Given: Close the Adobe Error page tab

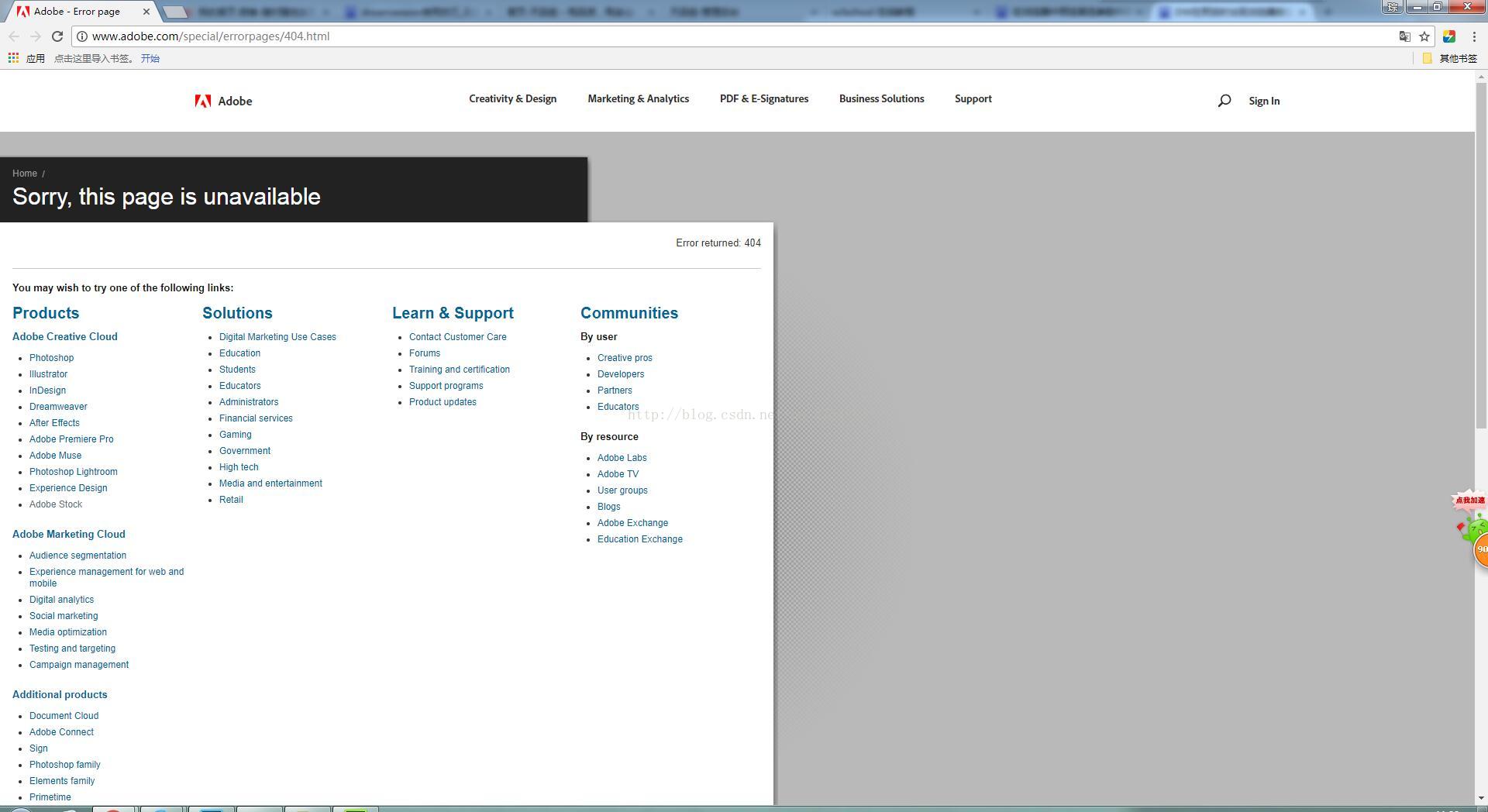Looking at the screenshot, I should tap(146, 12).
